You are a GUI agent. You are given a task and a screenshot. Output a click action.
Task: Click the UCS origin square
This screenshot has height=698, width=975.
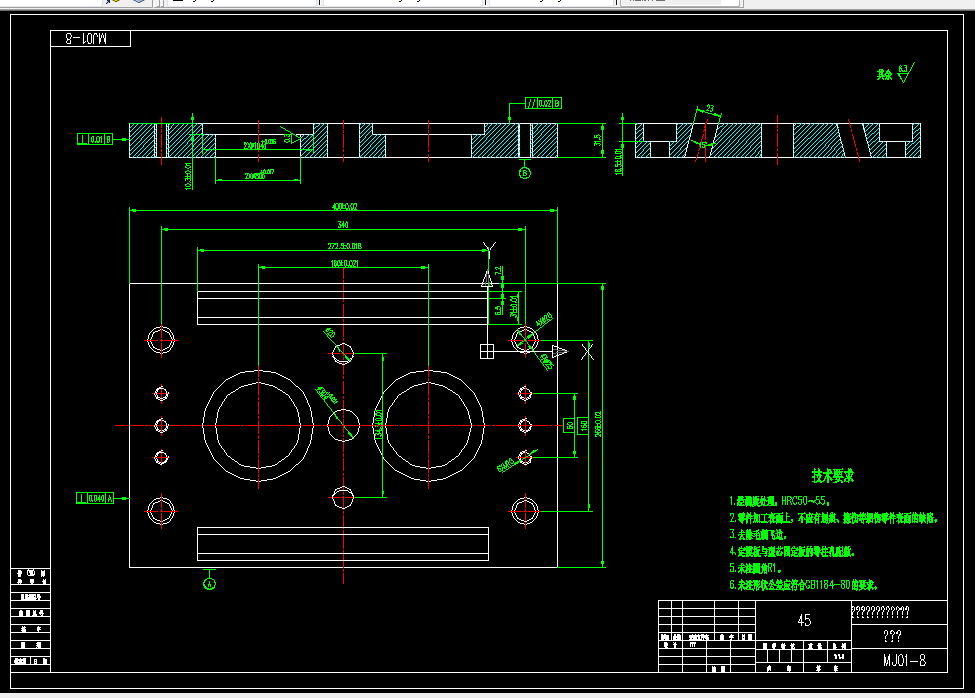click(487, 352)
